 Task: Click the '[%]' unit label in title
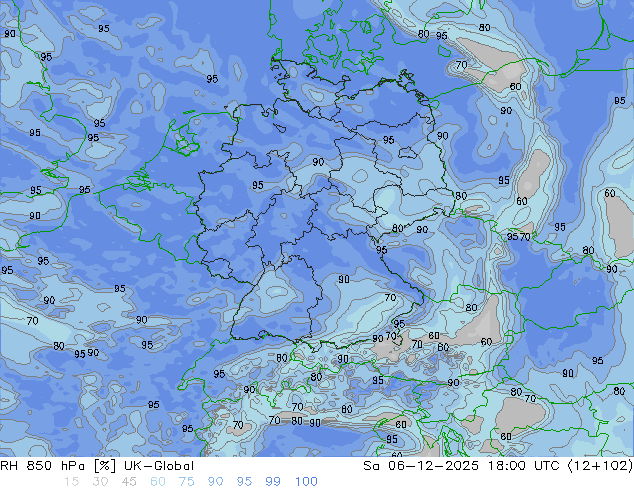(x=104, y=466)
